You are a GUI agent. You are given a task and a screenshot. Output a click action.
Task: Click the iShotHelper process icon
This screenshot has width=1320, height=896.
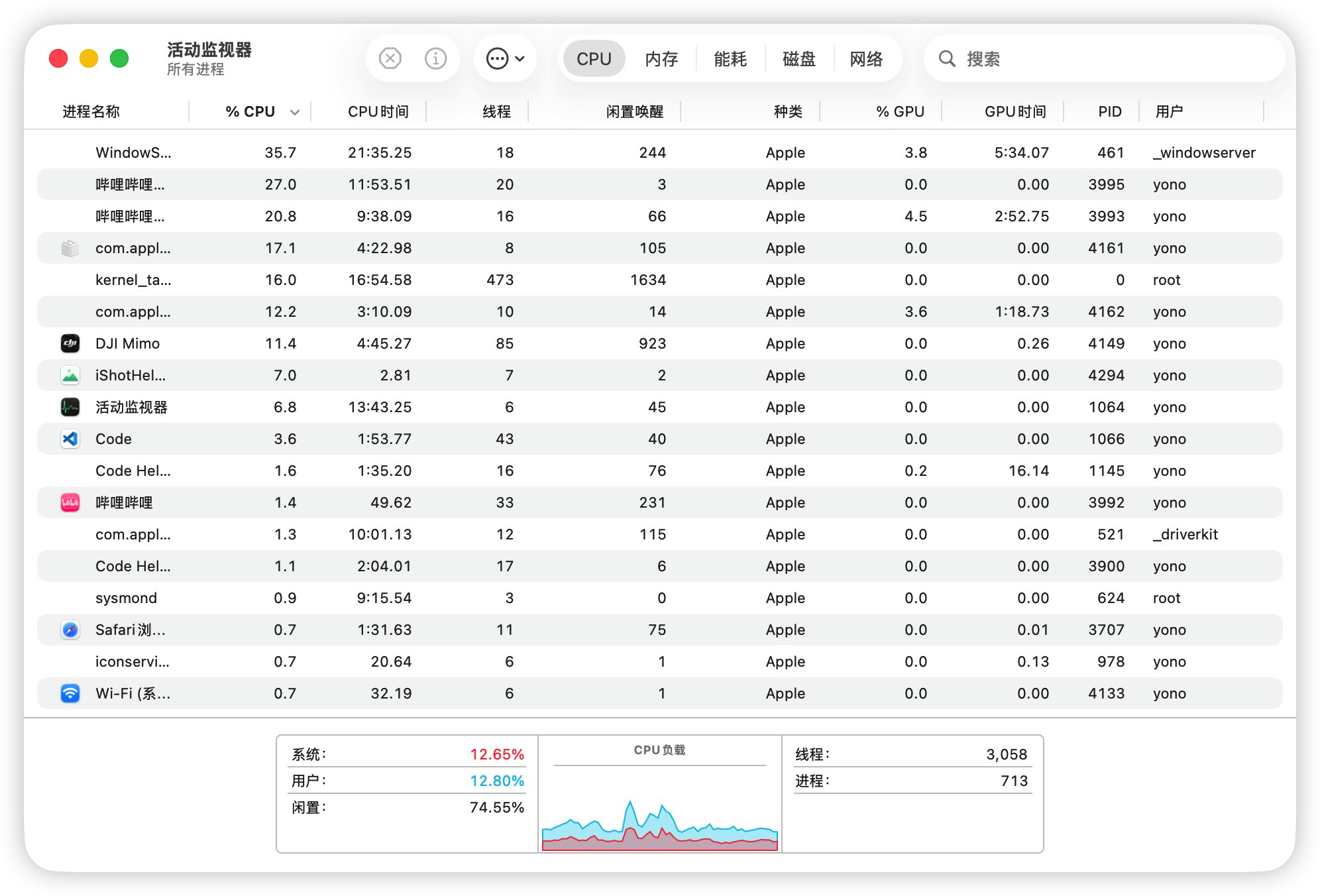point(70,375)
